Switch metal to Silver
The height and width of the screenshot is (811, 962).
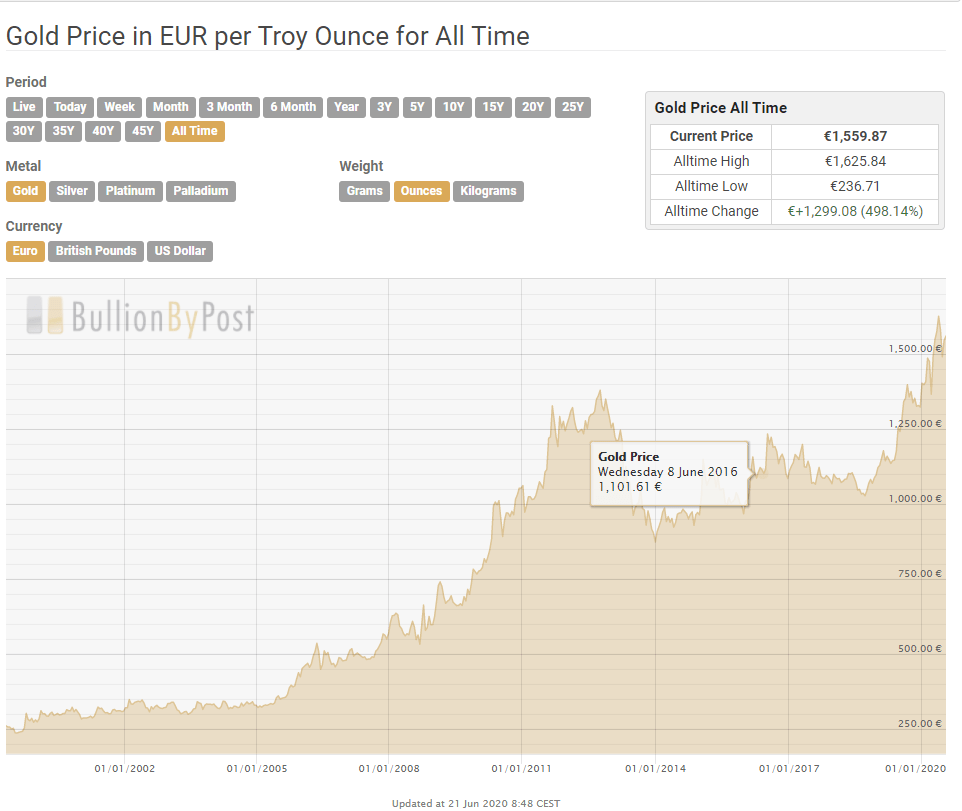coord(72,191)
